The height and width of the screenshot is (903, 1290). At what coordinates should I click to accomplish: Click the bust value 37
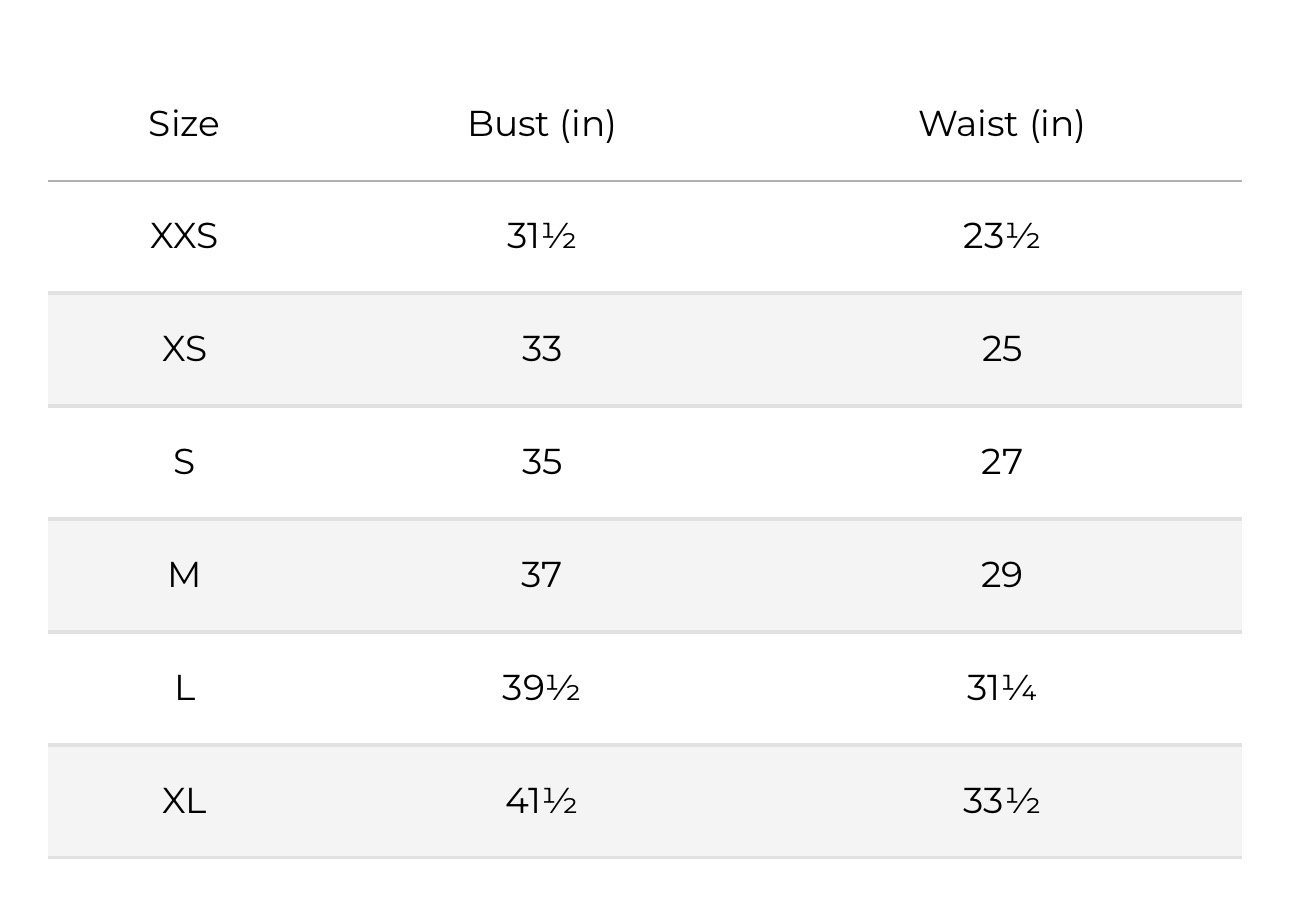[x=541, y=575]
